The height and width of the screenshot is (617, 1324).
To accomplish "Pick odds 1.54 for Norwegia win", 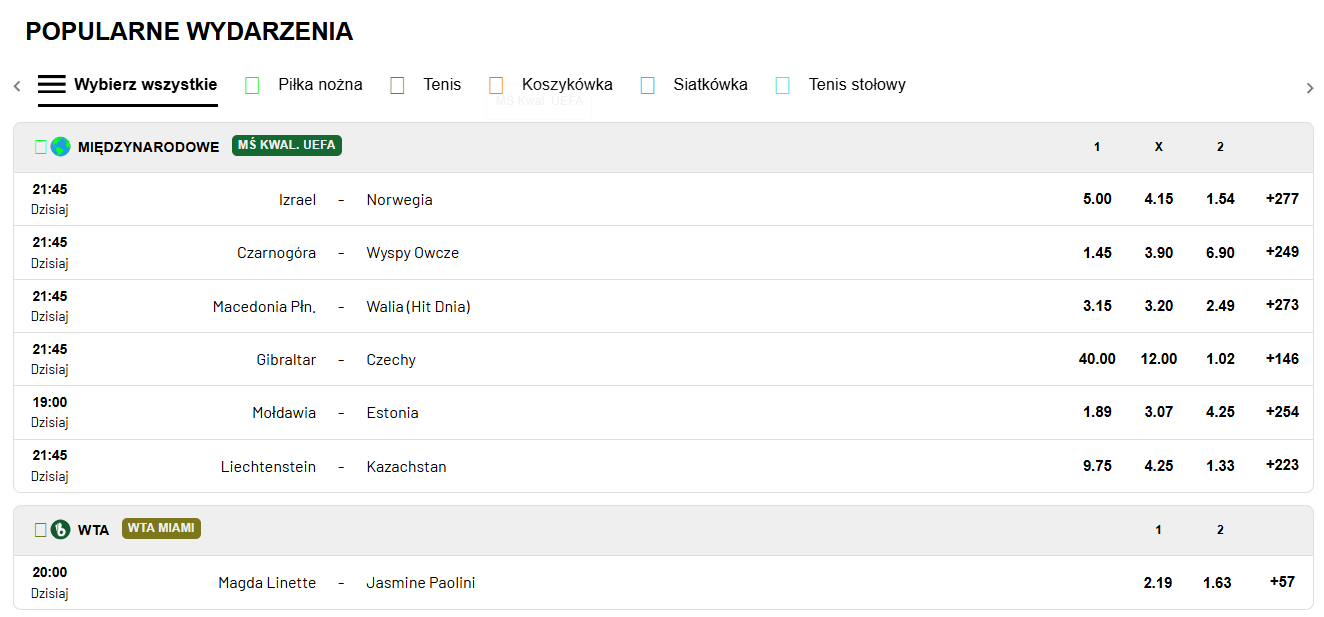I will (1220, 199).
